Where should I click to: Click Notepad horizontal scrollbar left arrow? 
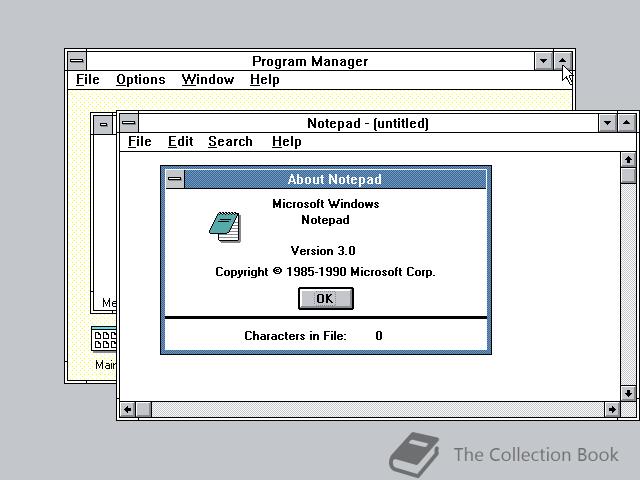click(x=128, y=409)
